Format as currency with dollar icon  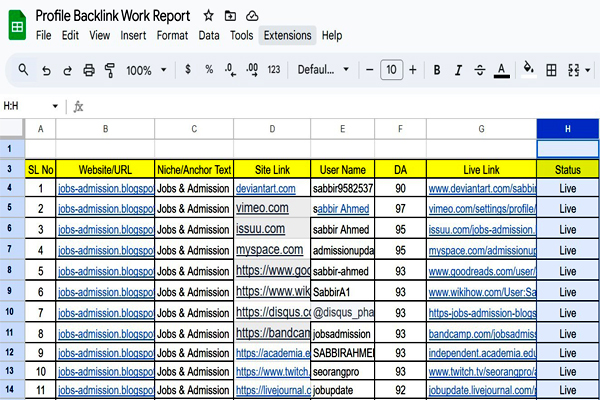click(188, 70)
